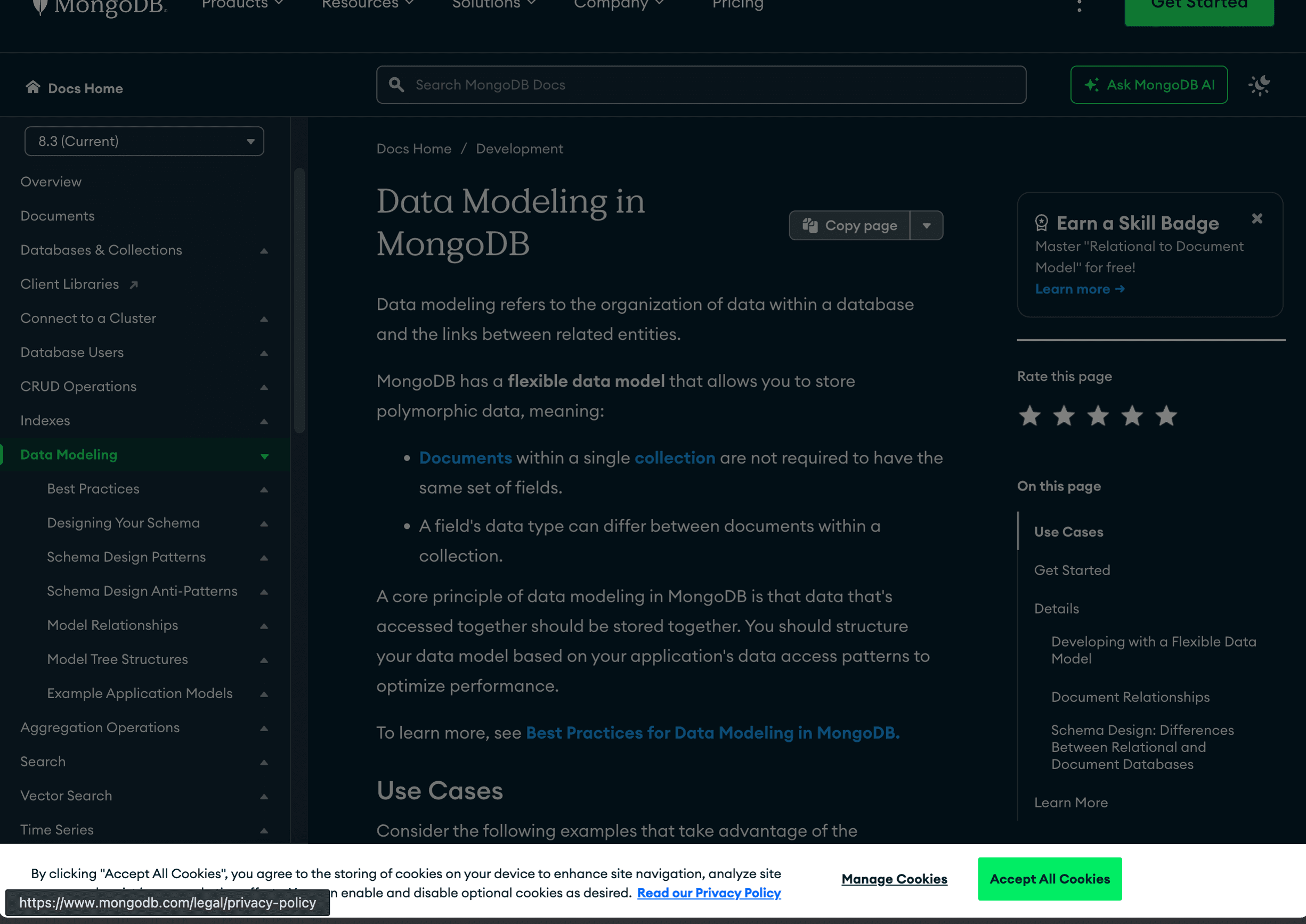Click Development in the breadcrumb

519,149
